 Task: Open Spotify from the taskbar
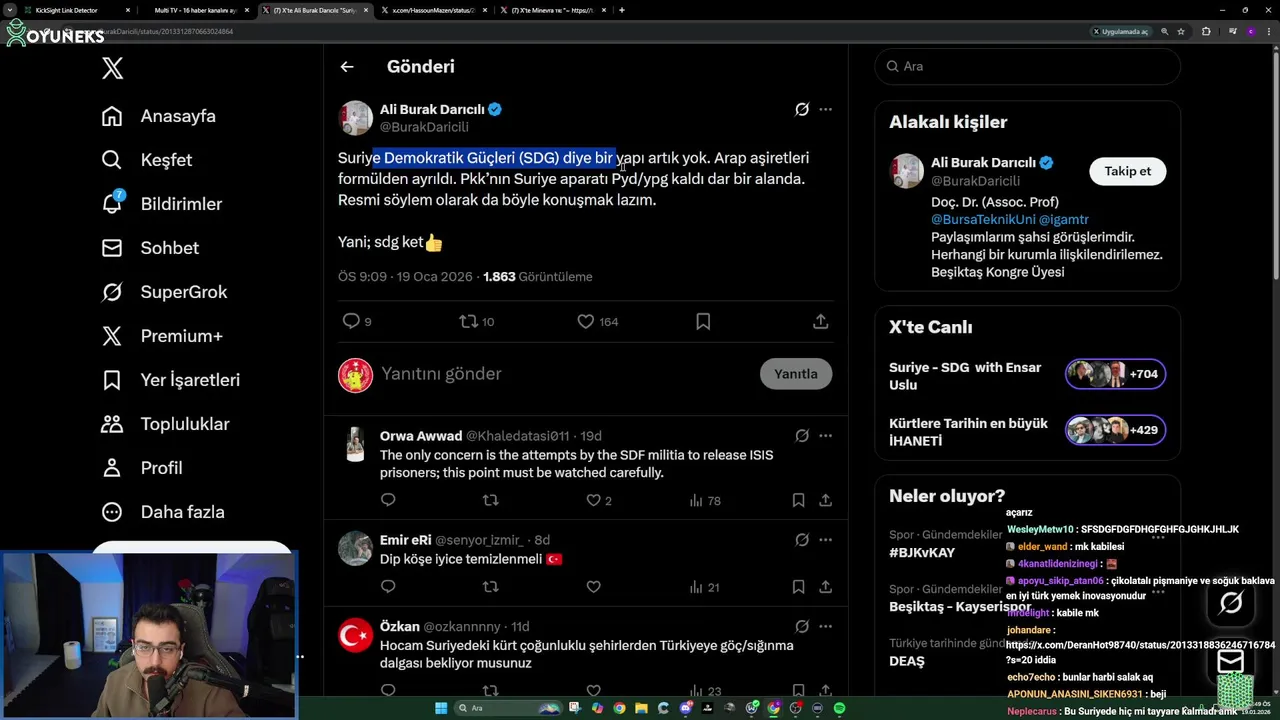pyautogui.click(x=839, y=708)
